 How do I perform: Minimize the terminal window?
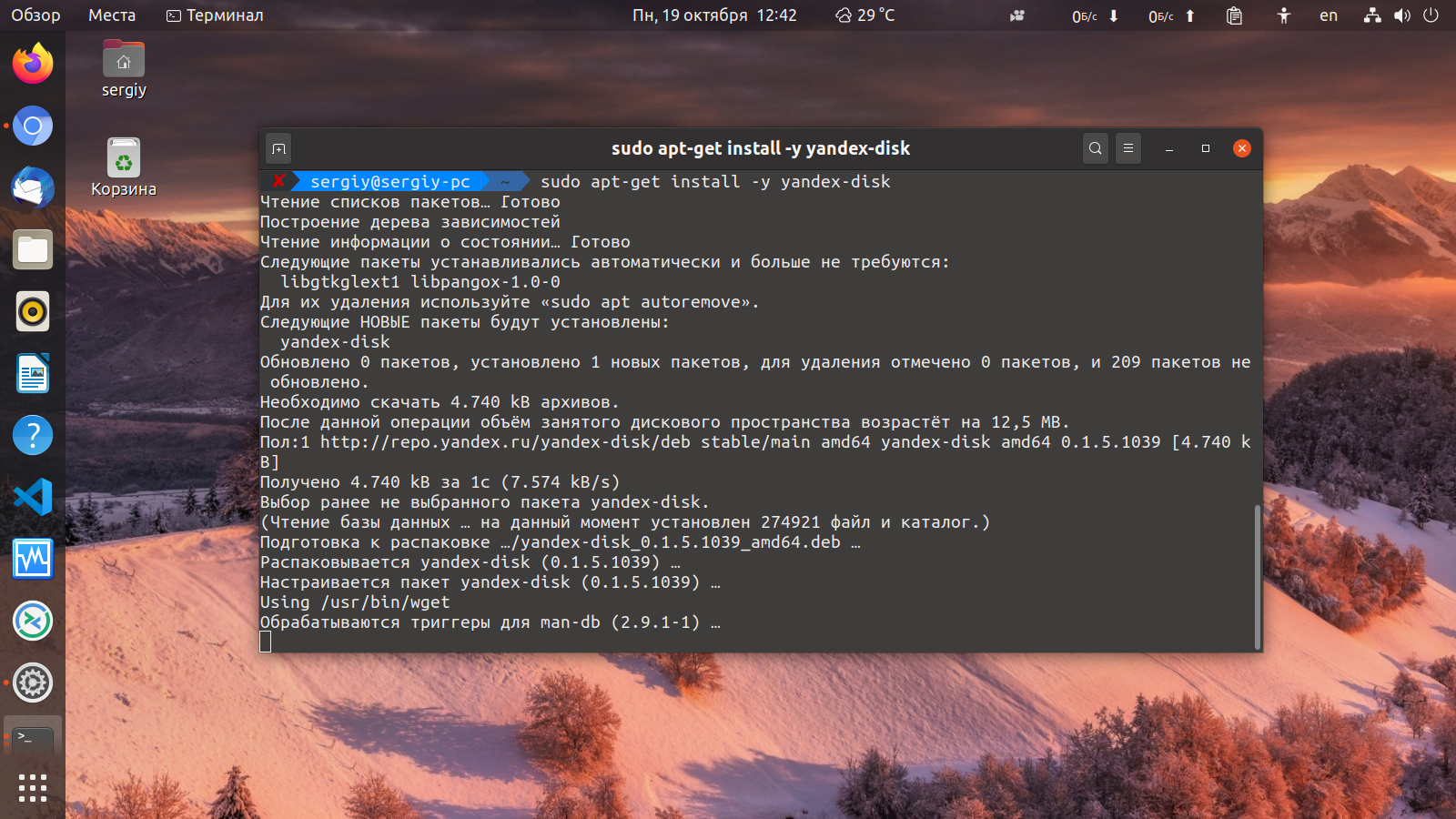click(1169, 148)
